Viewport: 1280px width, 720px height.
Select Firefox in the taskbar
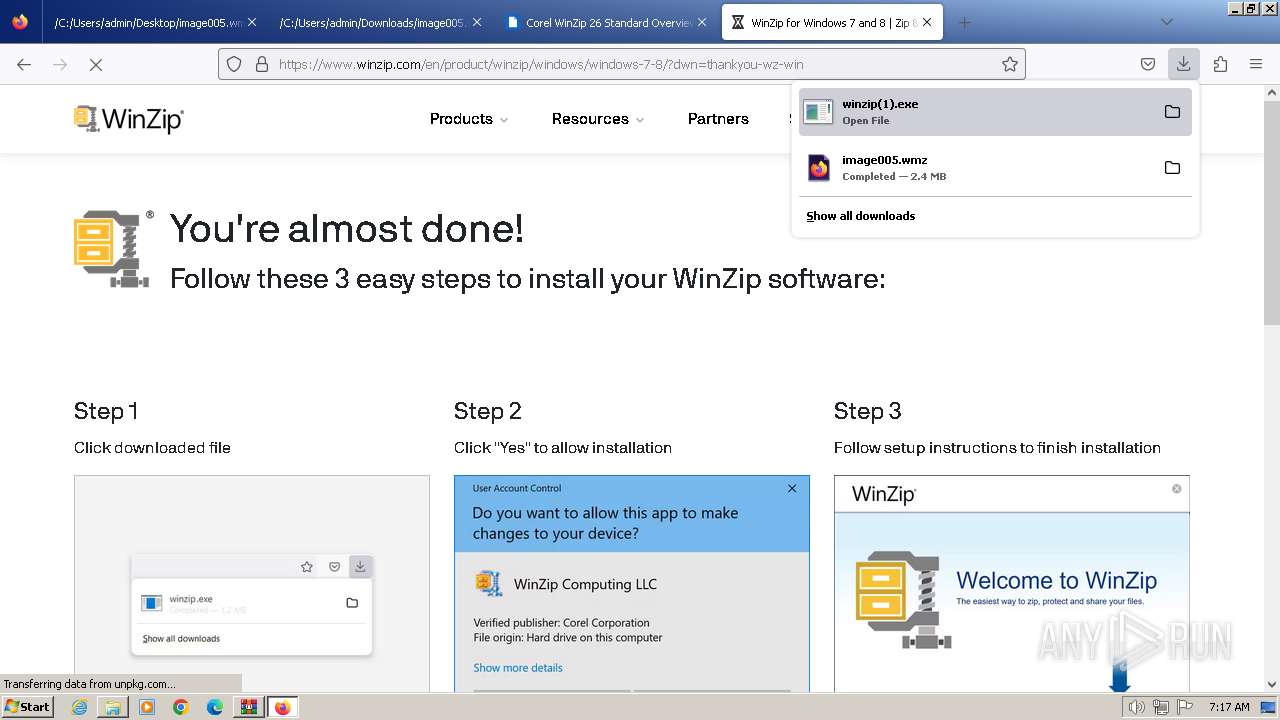pos(282,707)
